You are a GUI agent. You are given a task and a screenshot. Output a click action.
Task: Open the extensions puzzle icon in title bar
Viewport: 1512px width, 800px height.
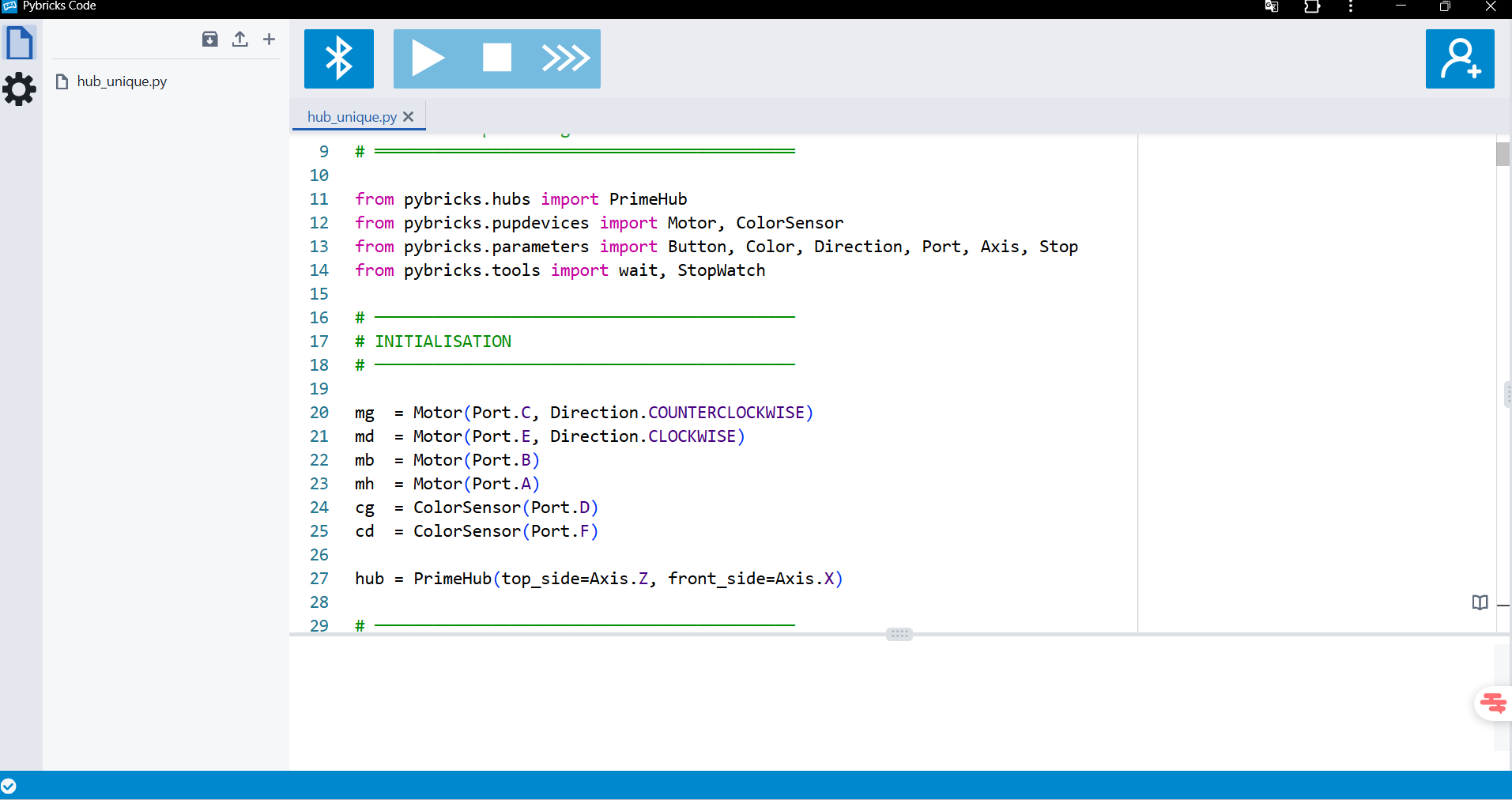[1312, 6]
